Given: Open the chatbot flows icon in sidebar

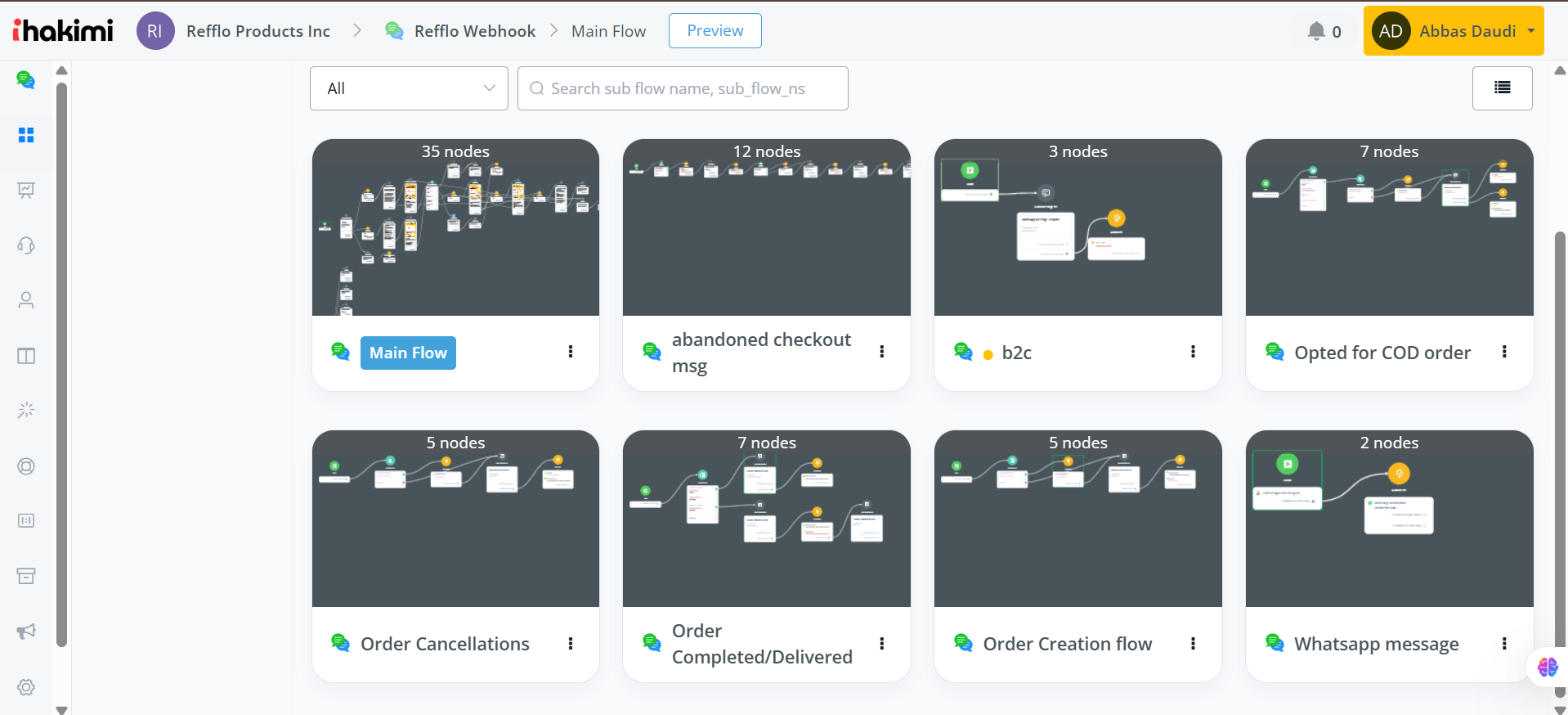Looking at the screenshot, I should (26, 79).
